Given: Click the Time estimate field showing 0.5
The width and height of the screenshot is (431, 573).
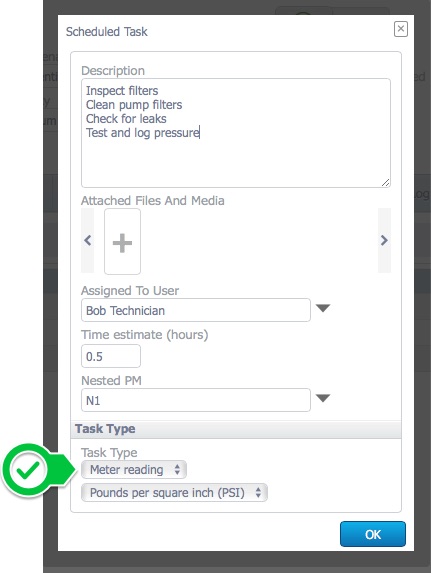Looking at the screenshot, I should coord(111,356).
